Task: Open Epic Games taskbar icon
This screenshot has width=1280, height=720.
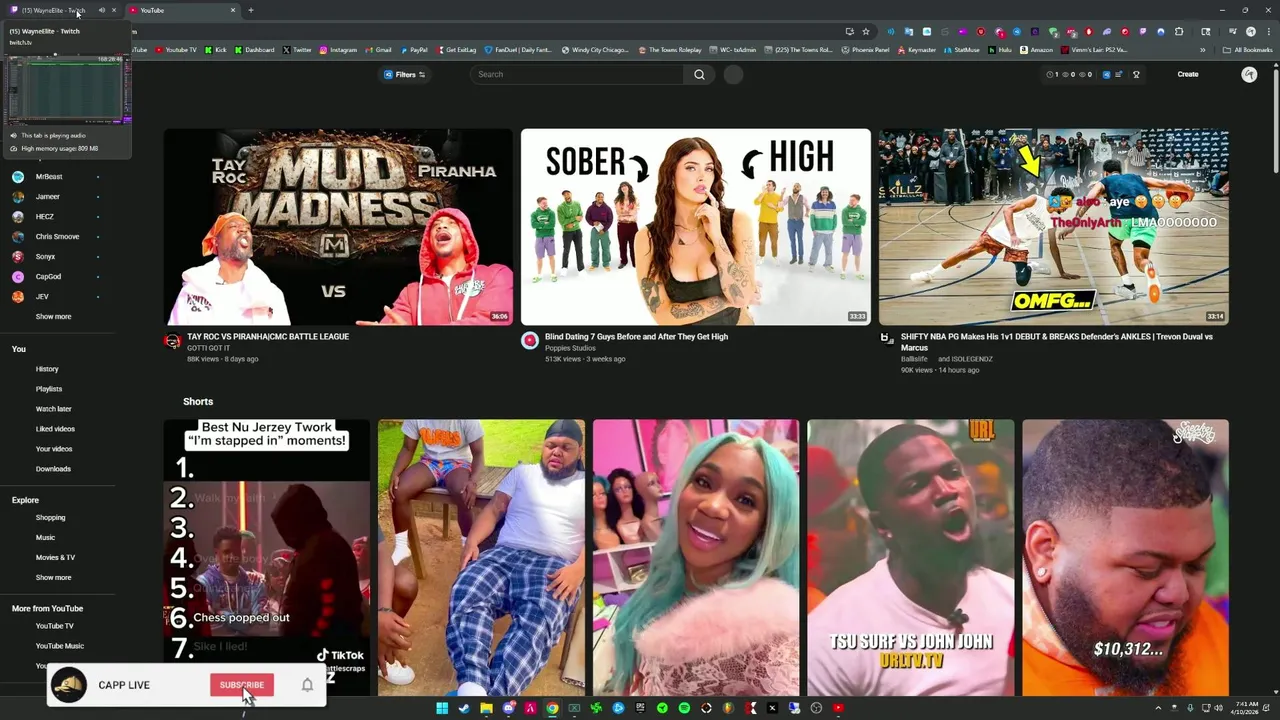Action: pyautogui.click(x=640, y=708)
